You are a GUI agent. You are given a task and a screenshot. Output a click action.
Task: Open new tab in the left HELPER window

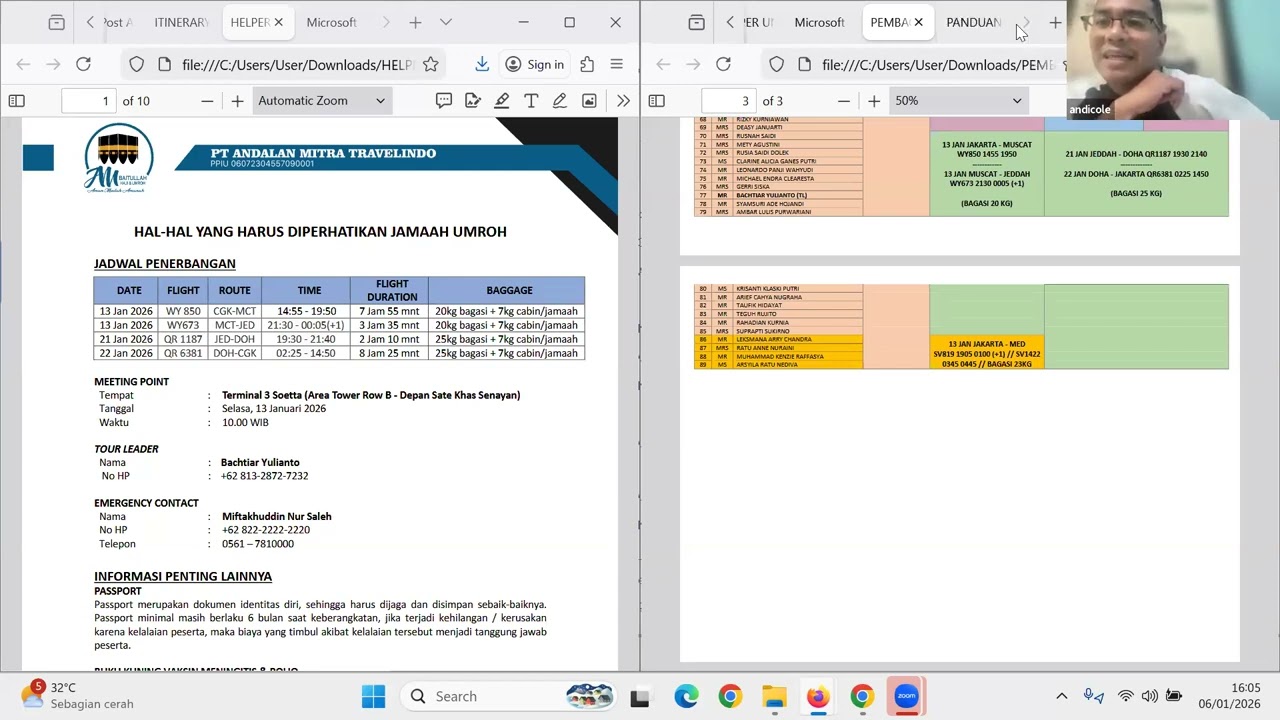tap(415, 22)
